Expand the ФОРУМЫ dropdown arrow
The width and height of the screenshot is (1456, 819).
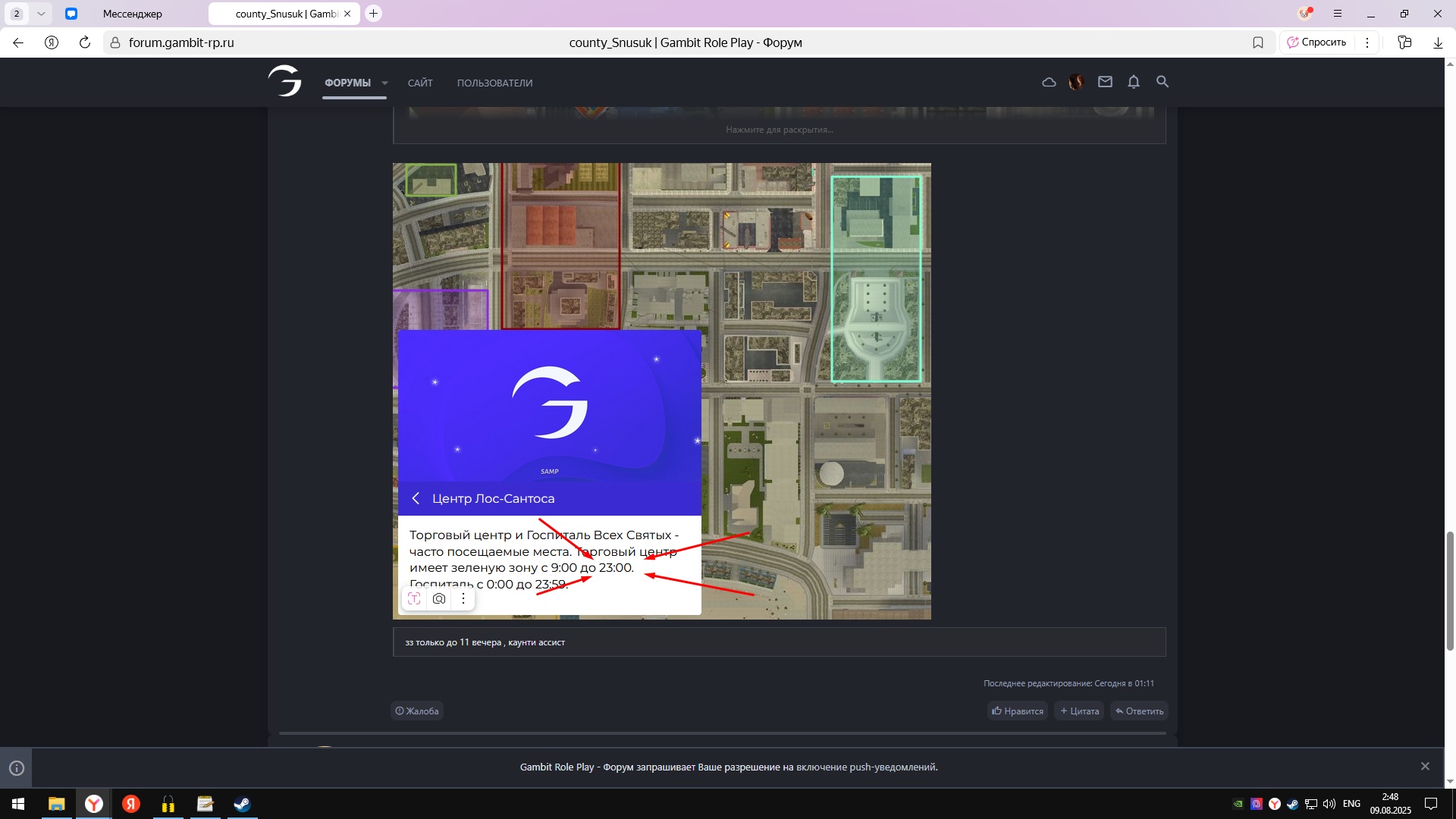pyautogui.click(x=384, y=83)
